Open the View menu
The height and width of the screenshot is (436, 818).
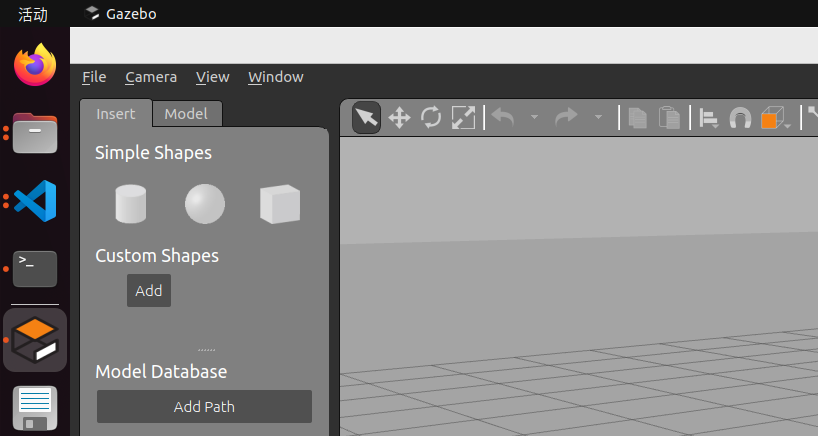coord(213,77)
